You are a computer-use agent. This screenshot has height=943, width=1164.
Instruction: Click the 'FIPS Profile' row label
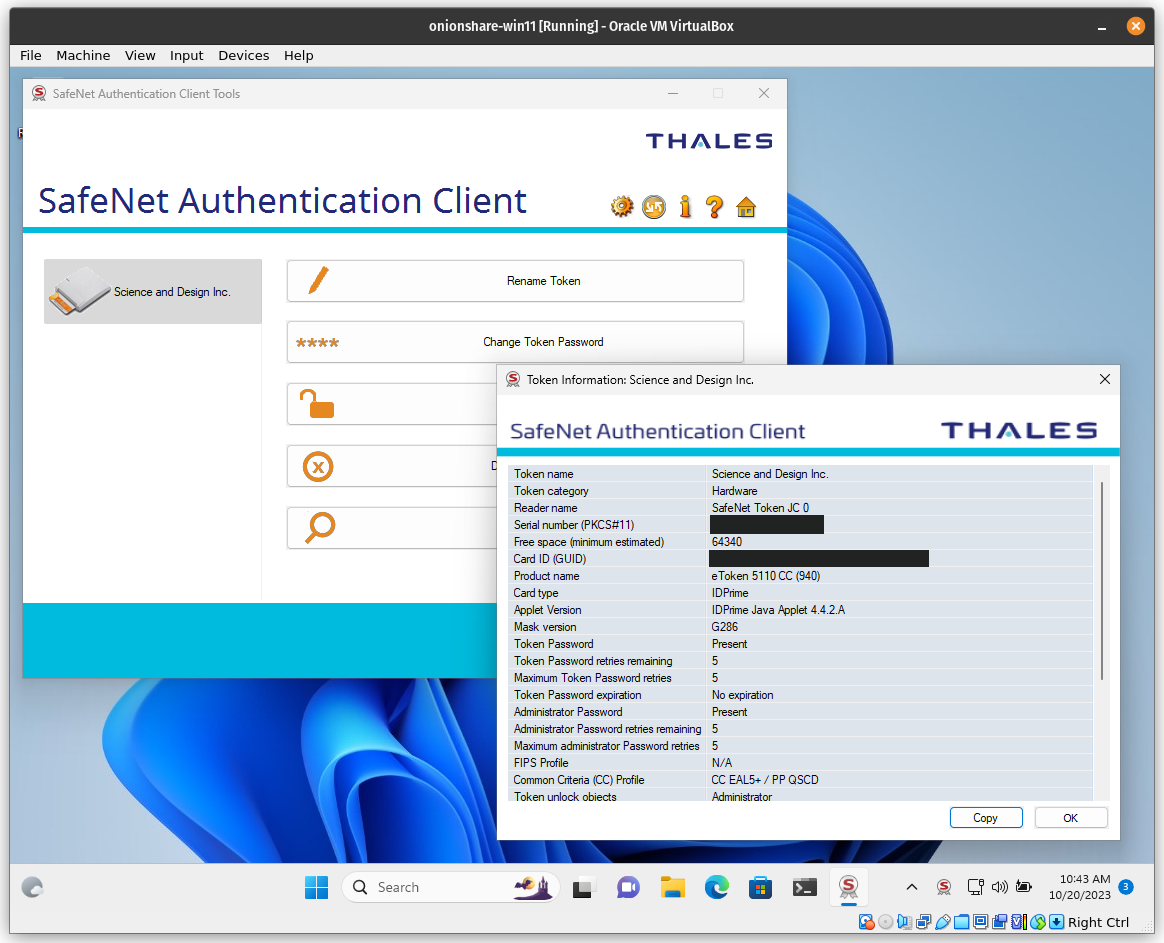540,763
